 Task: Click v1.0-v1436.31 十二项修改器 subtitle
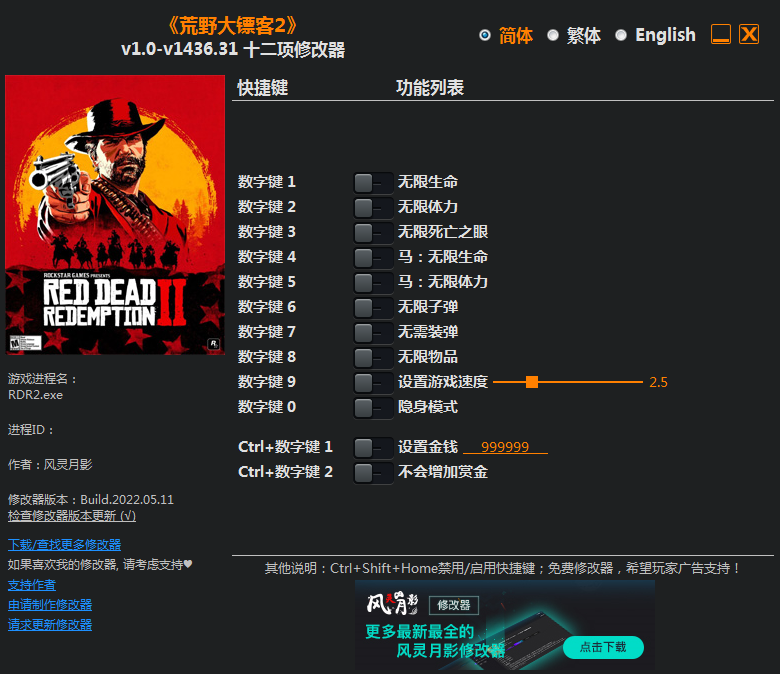pos(233,50)
